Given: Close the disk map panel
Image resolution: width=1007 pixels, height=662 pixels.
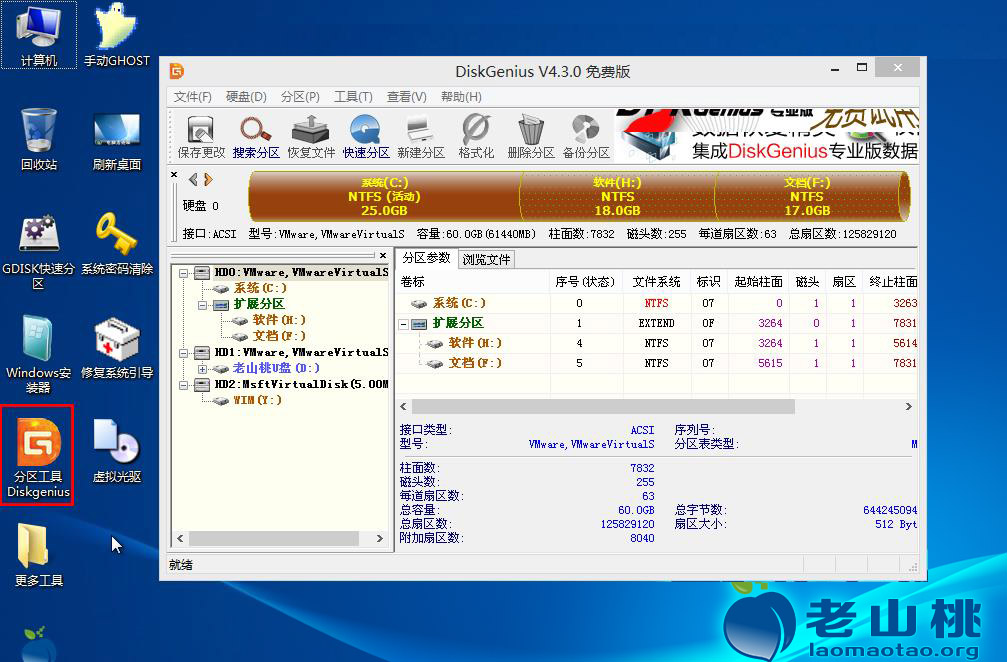Looking at the screenshot, I should click(x=174, y=174).
